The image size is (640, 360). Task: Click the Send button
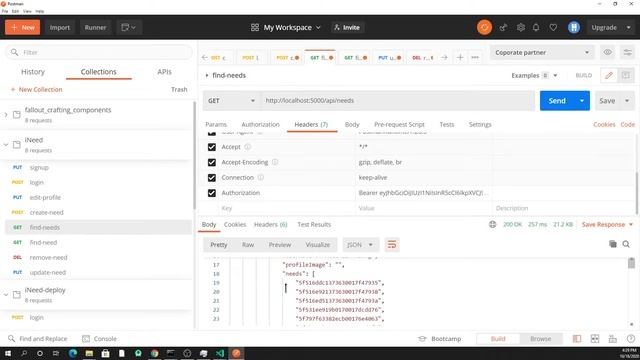pos(557,100)
